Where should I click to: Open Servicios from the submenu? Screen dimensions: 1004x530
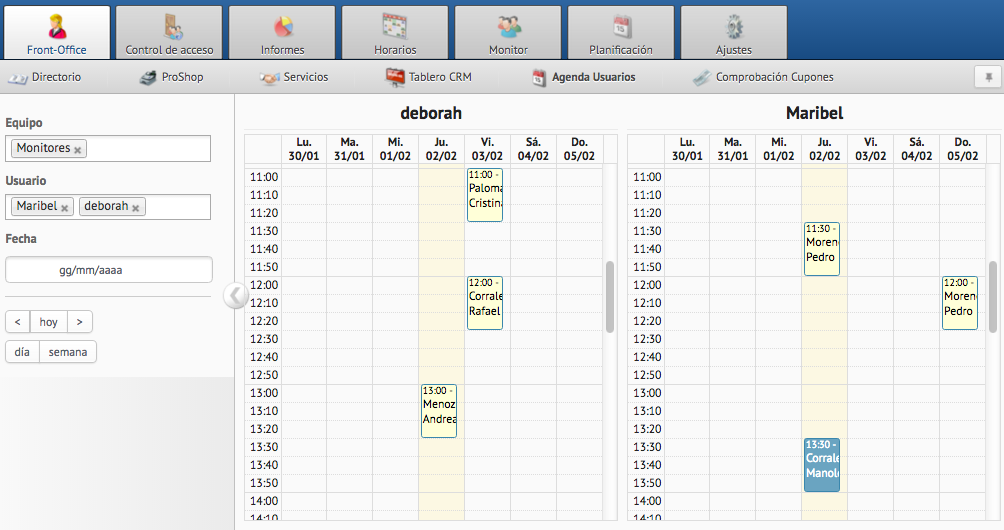click(294, 77)
